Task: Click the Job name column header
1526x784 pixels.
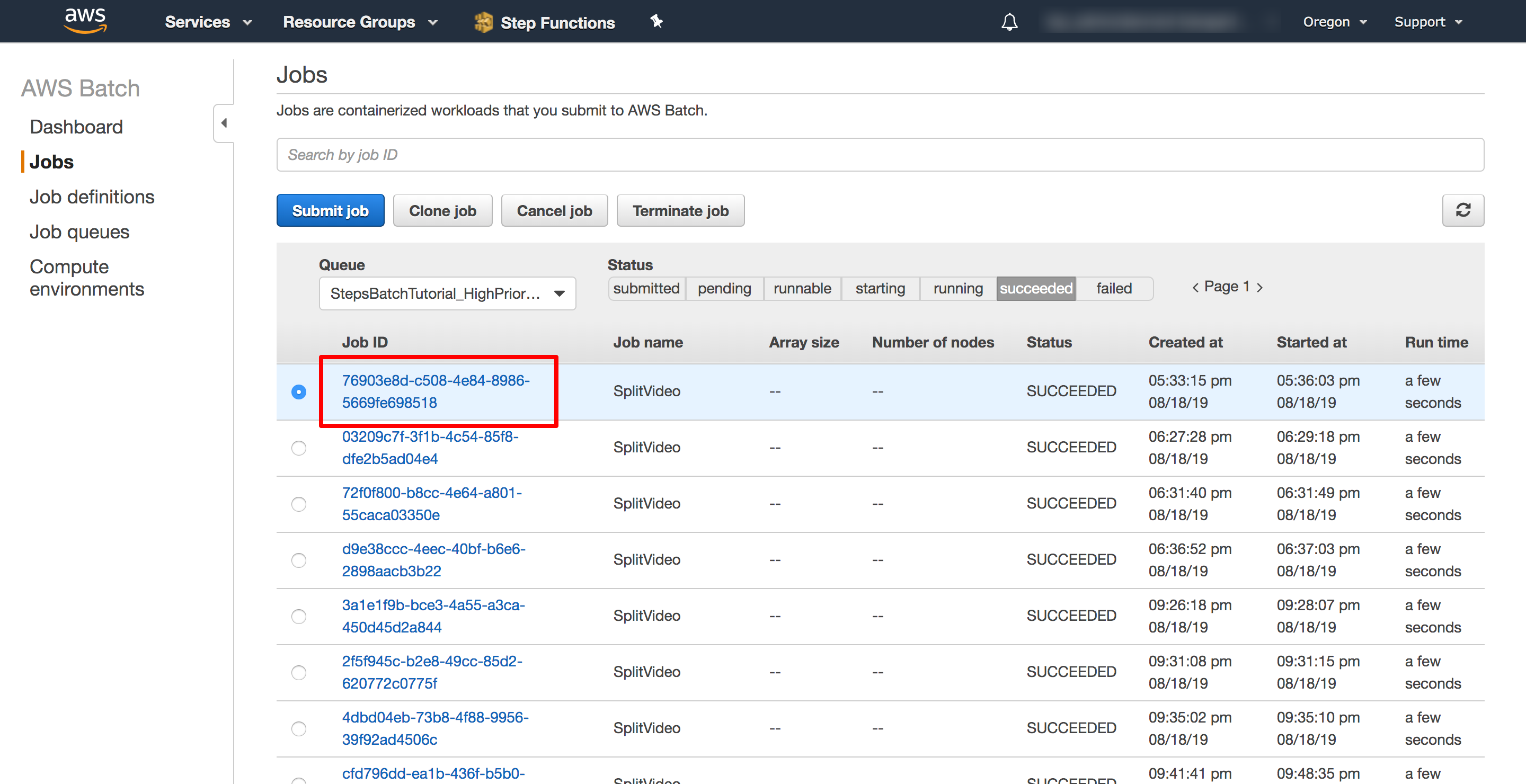Action: (648, 342)
